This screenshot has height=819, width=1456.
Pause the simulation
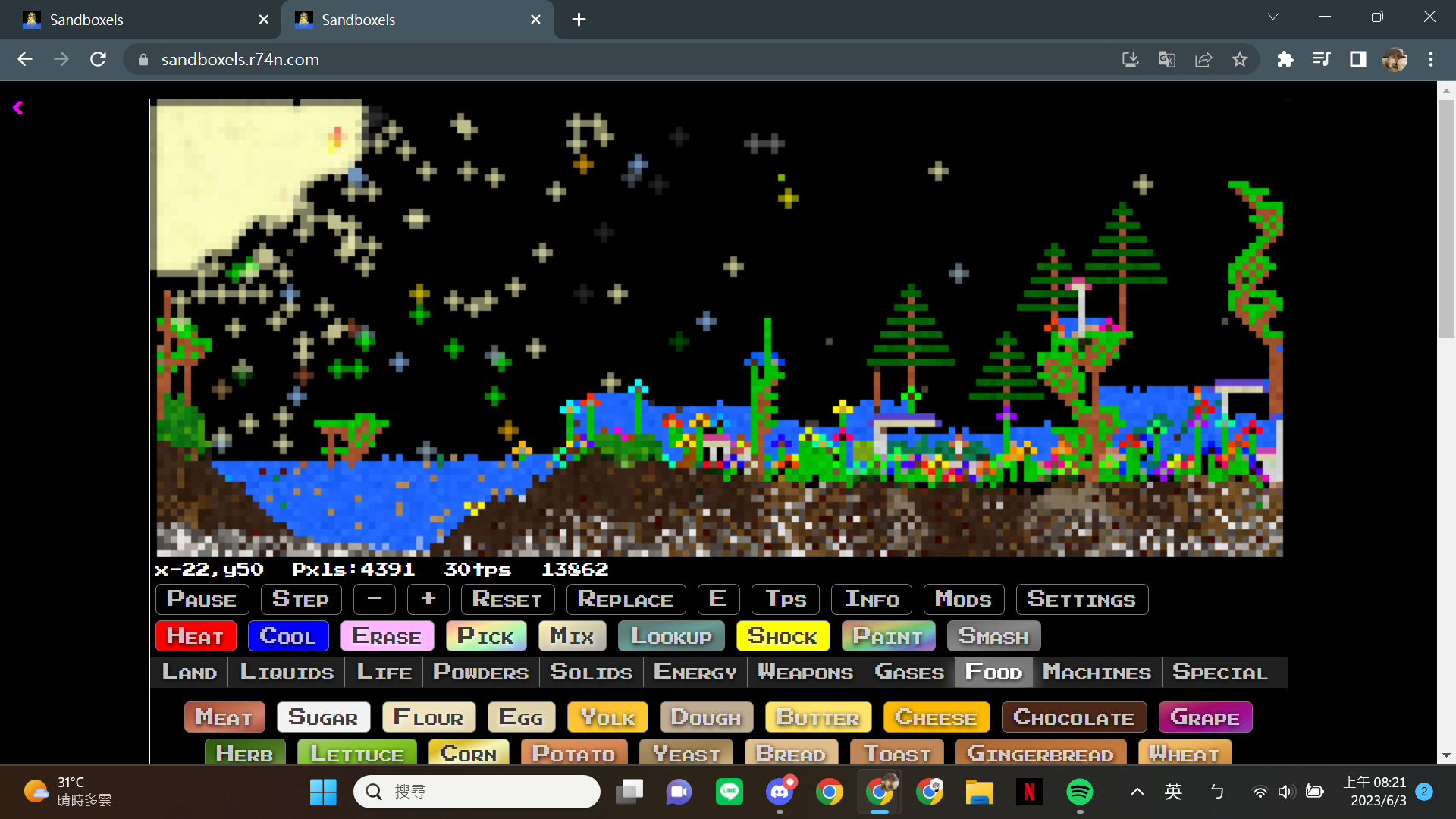[x=202, y=599]
